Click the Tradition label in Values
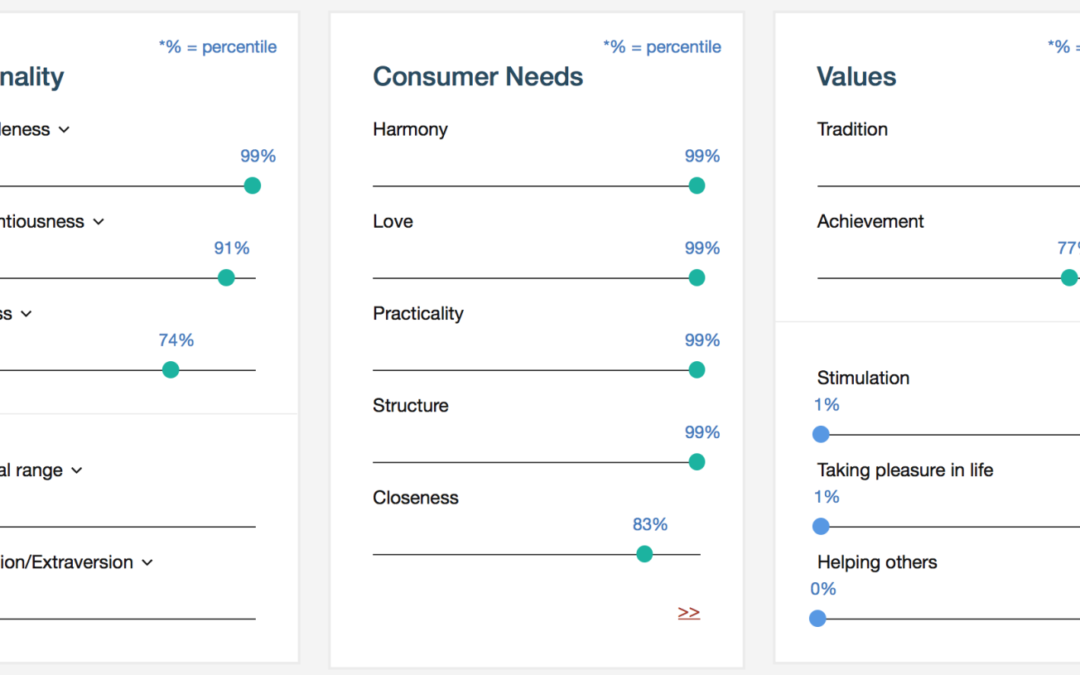Screen dimensions: 1080x675 point(852,129)
